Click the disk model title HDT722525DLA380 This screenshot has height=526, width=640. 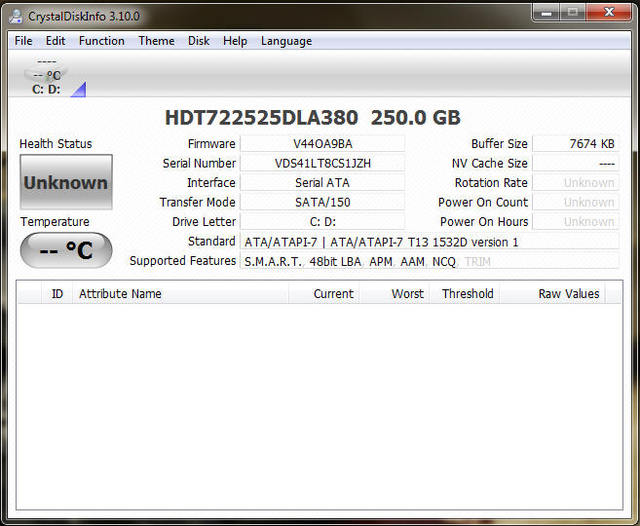(x=261, y=118)
